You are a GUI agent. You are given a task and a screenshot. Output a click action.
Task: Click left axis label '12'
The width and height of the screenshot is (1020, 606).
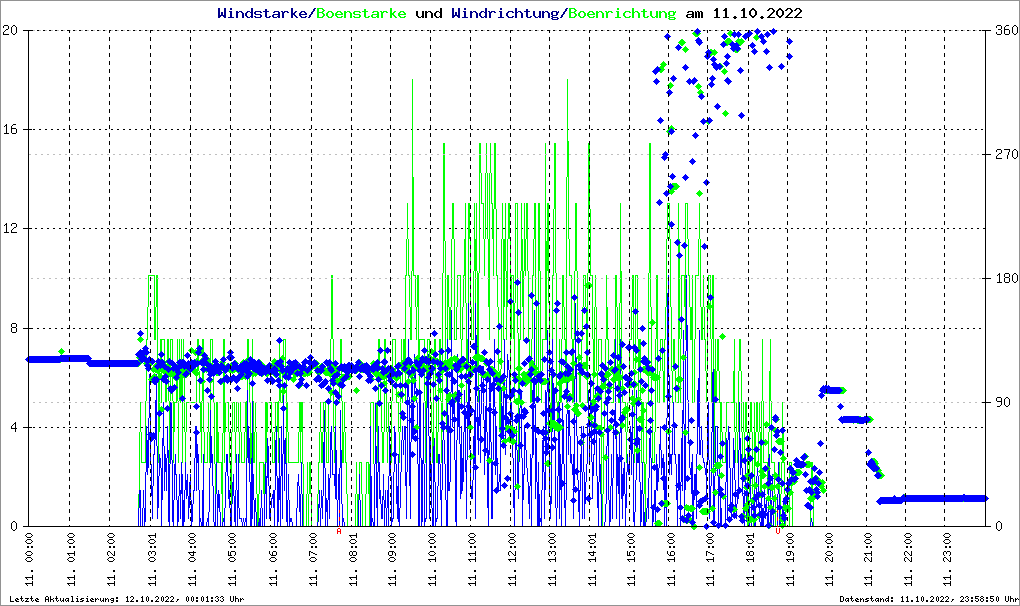coord(10,229)
